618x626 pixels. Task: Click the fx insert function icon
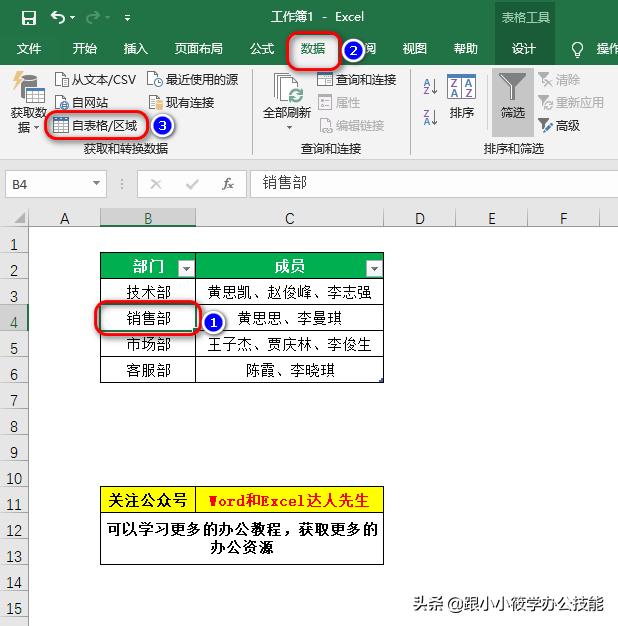point(228,184)
